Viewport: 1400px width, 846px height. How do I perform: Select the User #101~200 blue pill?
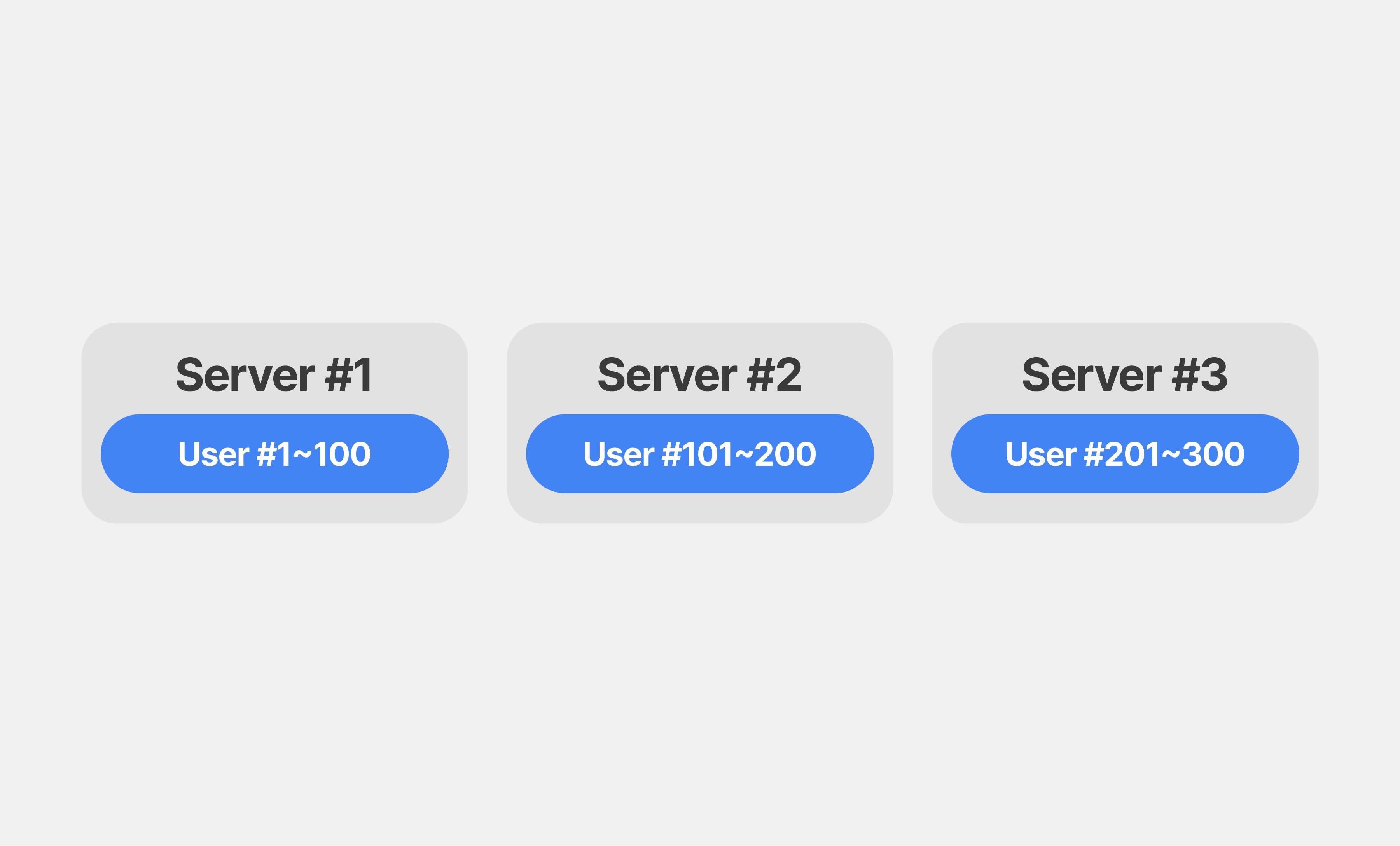click(699, 453)
